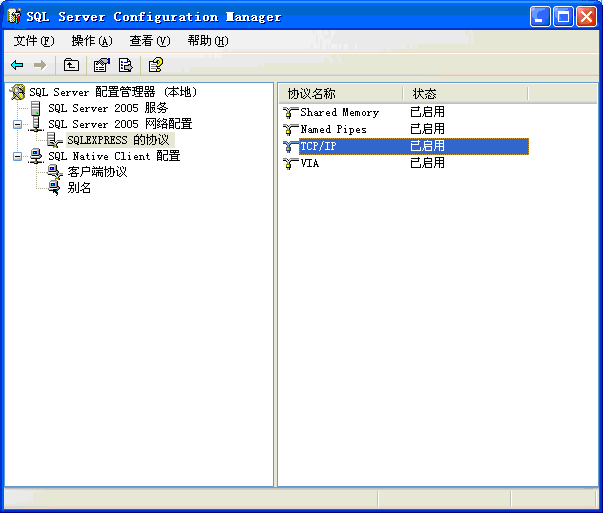Select the VIA protocol name

click(310, 163)
